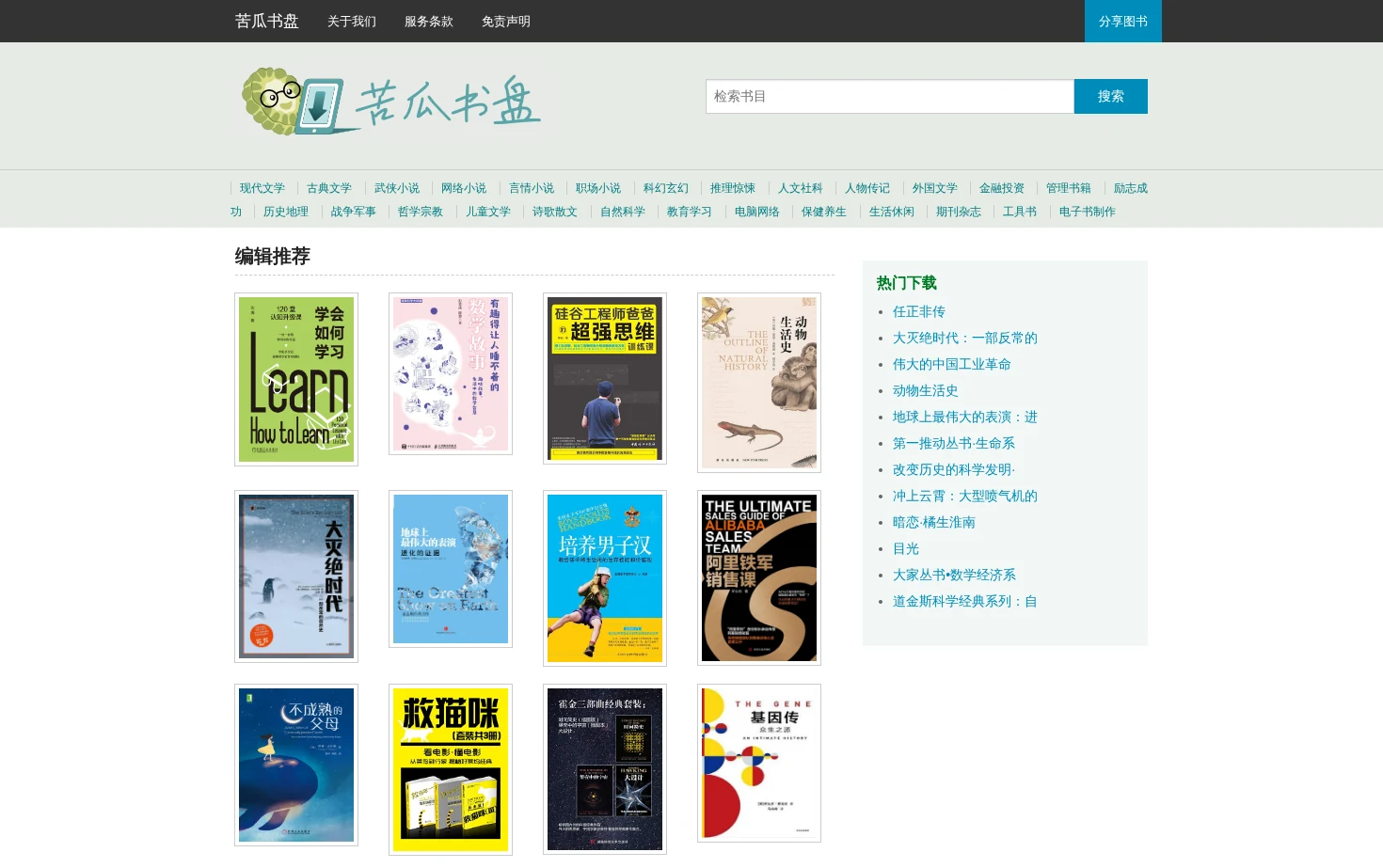Browse the 生活休闲 category
Viewport: 1383px width, 868px height.
(x=892, y=212)
